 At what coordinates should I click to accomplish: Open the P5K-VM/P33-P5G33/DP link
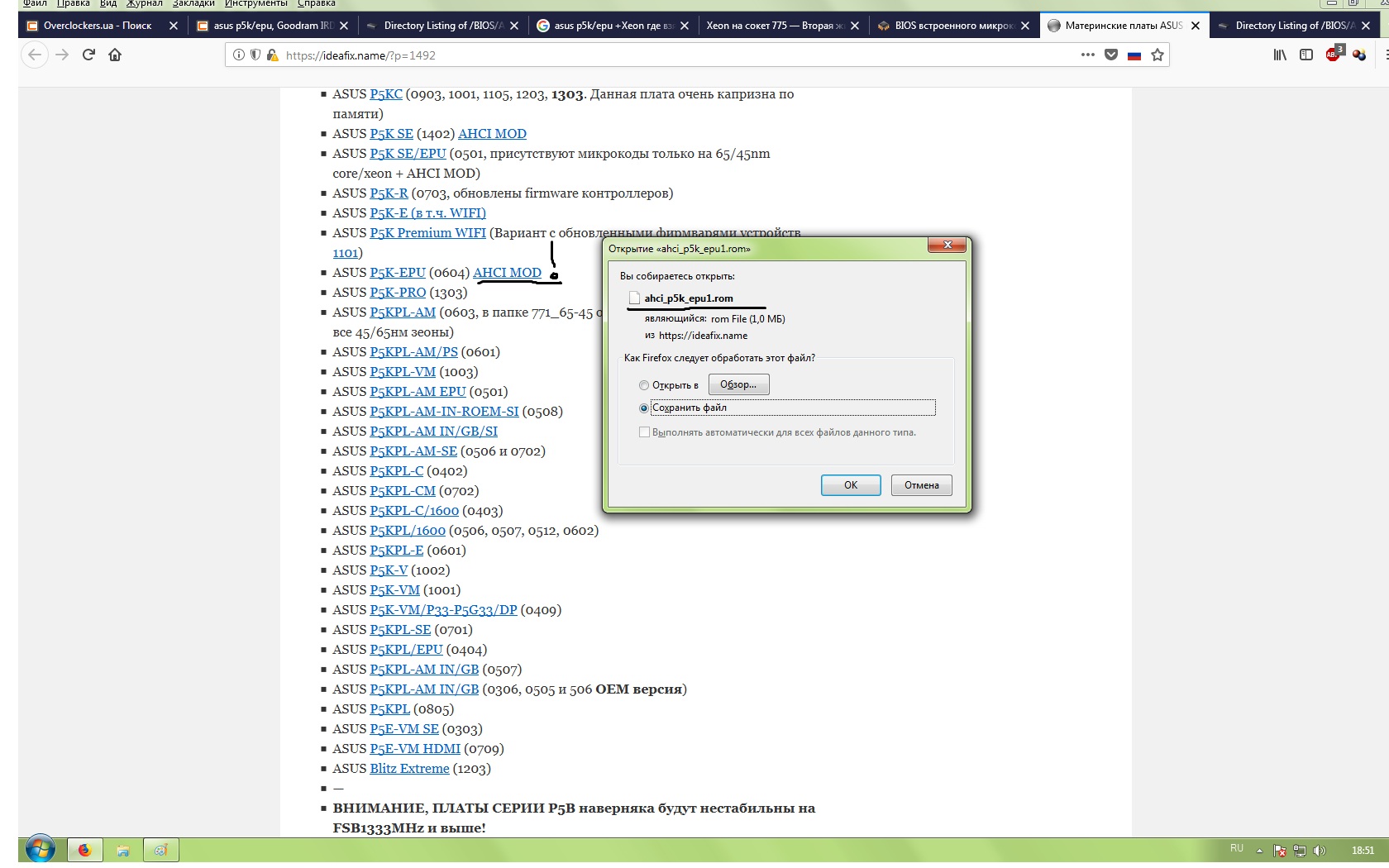coord(443,610)
